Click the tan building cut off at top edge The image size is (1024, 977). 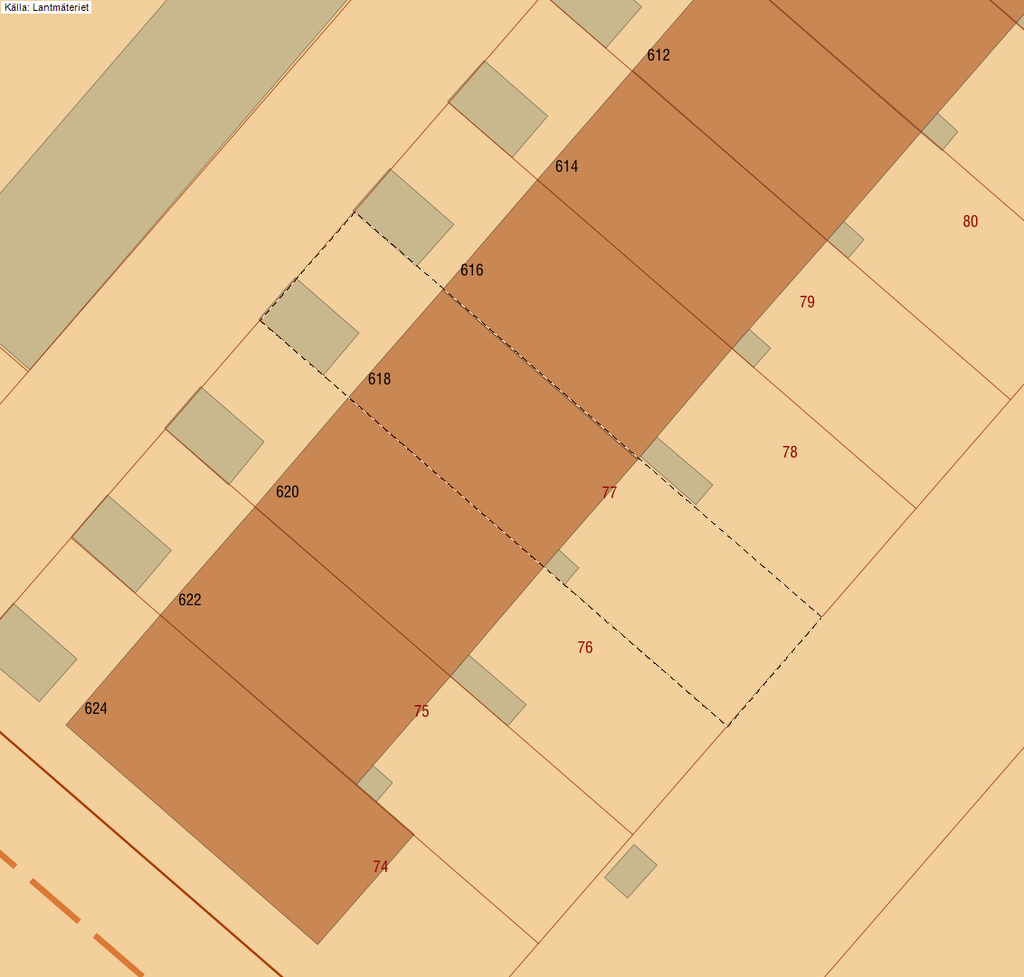tap(598, 16)
